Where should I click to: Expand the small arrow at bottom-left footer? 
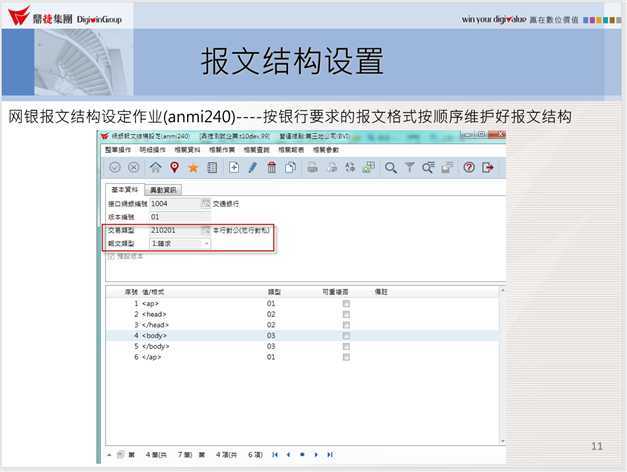click(109, 454)
